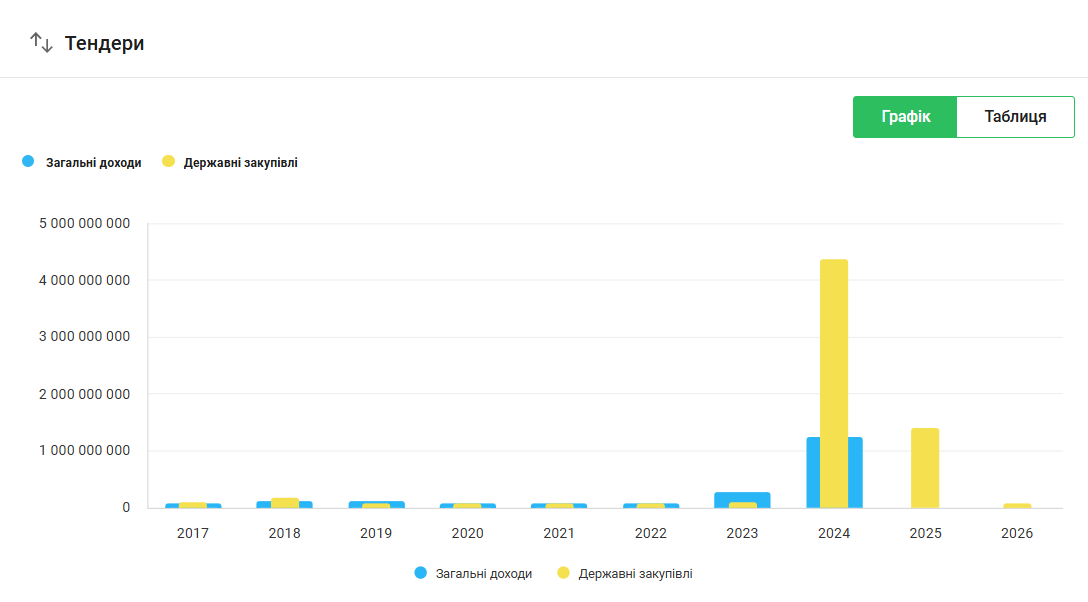The height and width of the screenshot is (602, 1088).
Task: Click the yellow 2018 procurement bar
Action: point(285,502)
